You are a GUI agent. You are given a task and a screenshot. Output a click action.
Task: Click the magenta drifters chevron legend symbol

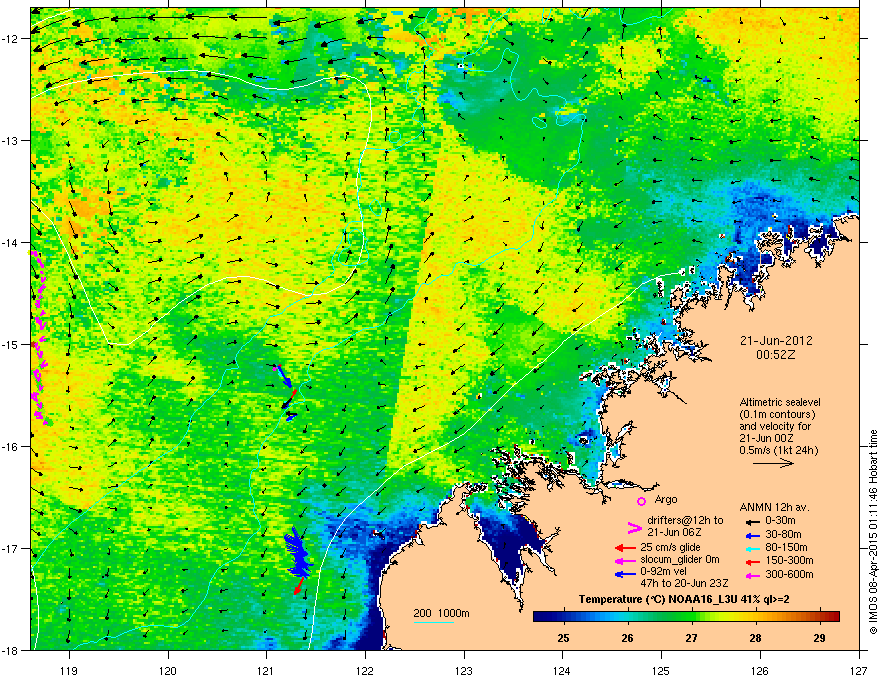click(x=634, y=528)
